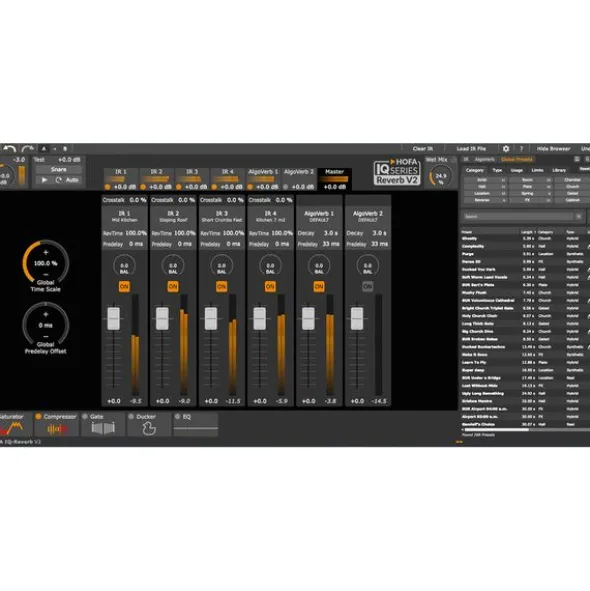Click IR 1 Crosstalk value
Image resolution: width=590 pixels, height=591 pixels.
(138, 200)
